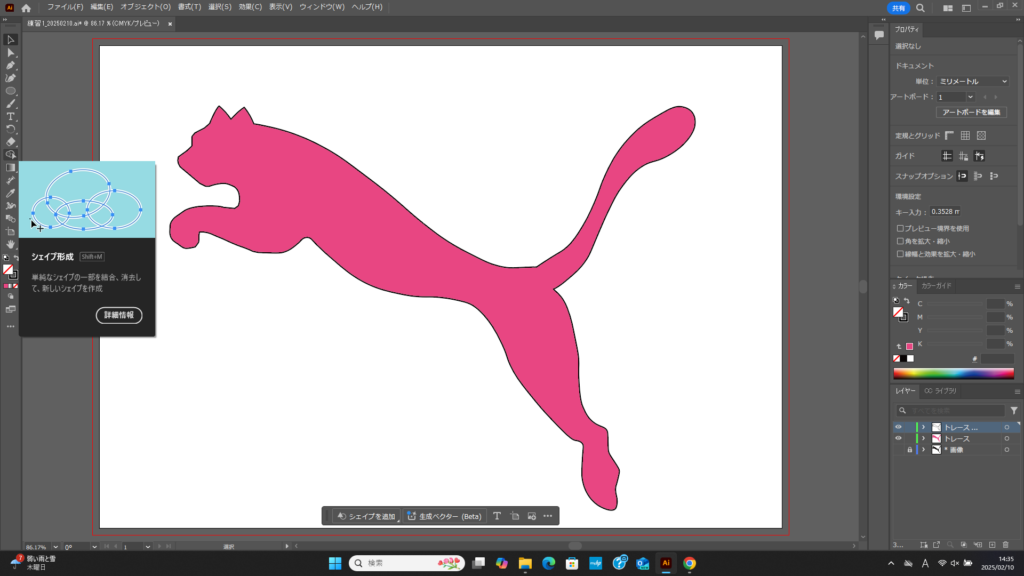Click the Shape Builder tool icon
This screenshot has width=1024, height=576.
(11, 154)
